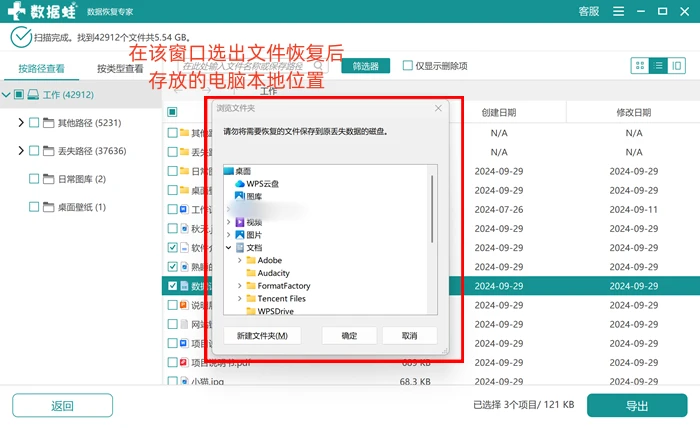Switch to 按类型查看 tab
The width and height of the screenshot is (700, 428).
pos(120,69)
